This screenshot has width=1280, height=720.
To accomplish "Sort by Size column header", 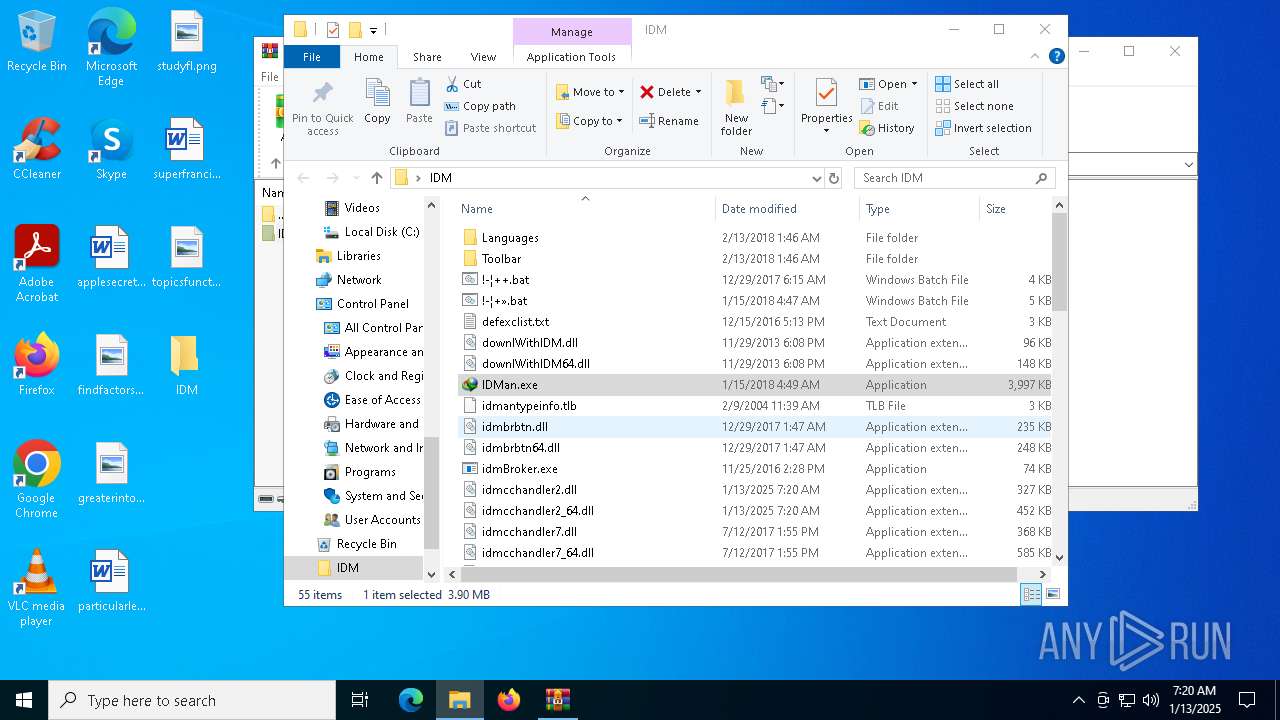I will tap(1015, 208).
